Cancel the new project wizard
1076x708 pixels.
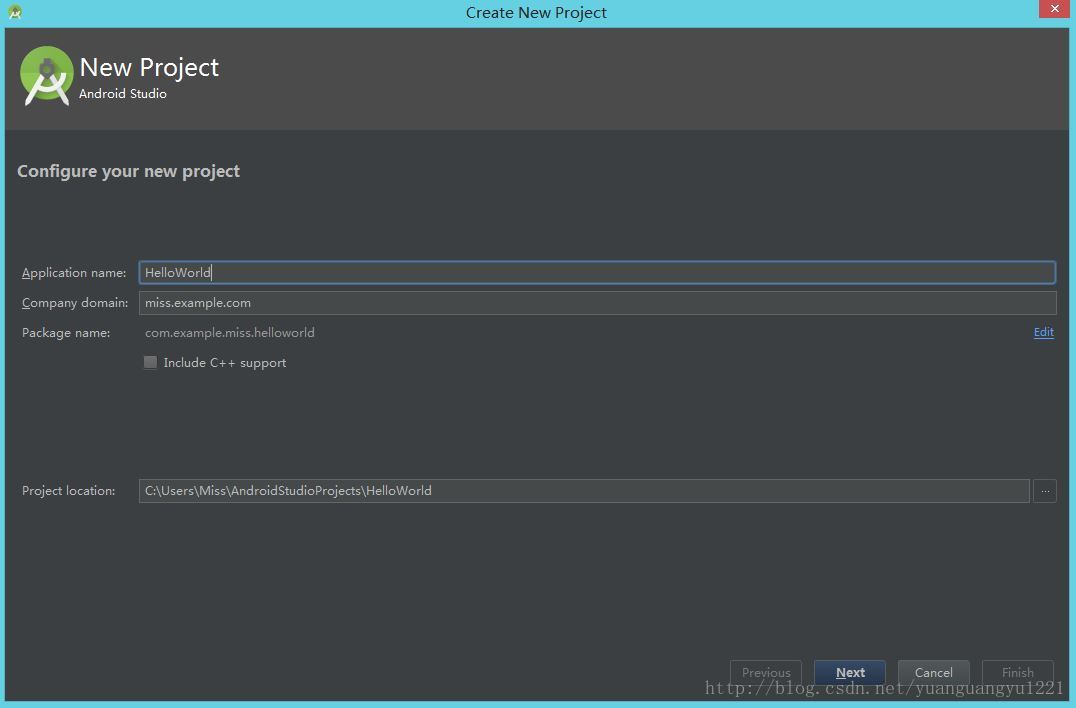click(933, 672)
